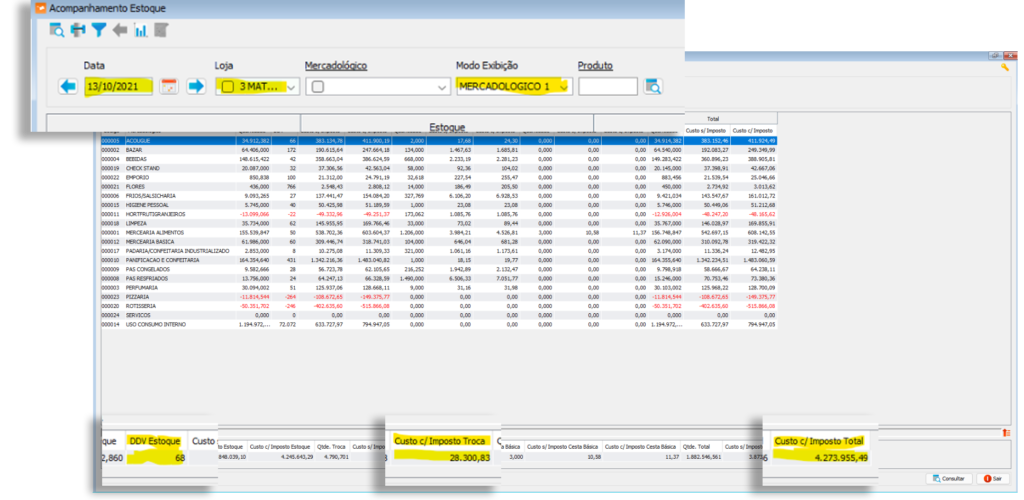Select the FLORES row

(439, 186)
